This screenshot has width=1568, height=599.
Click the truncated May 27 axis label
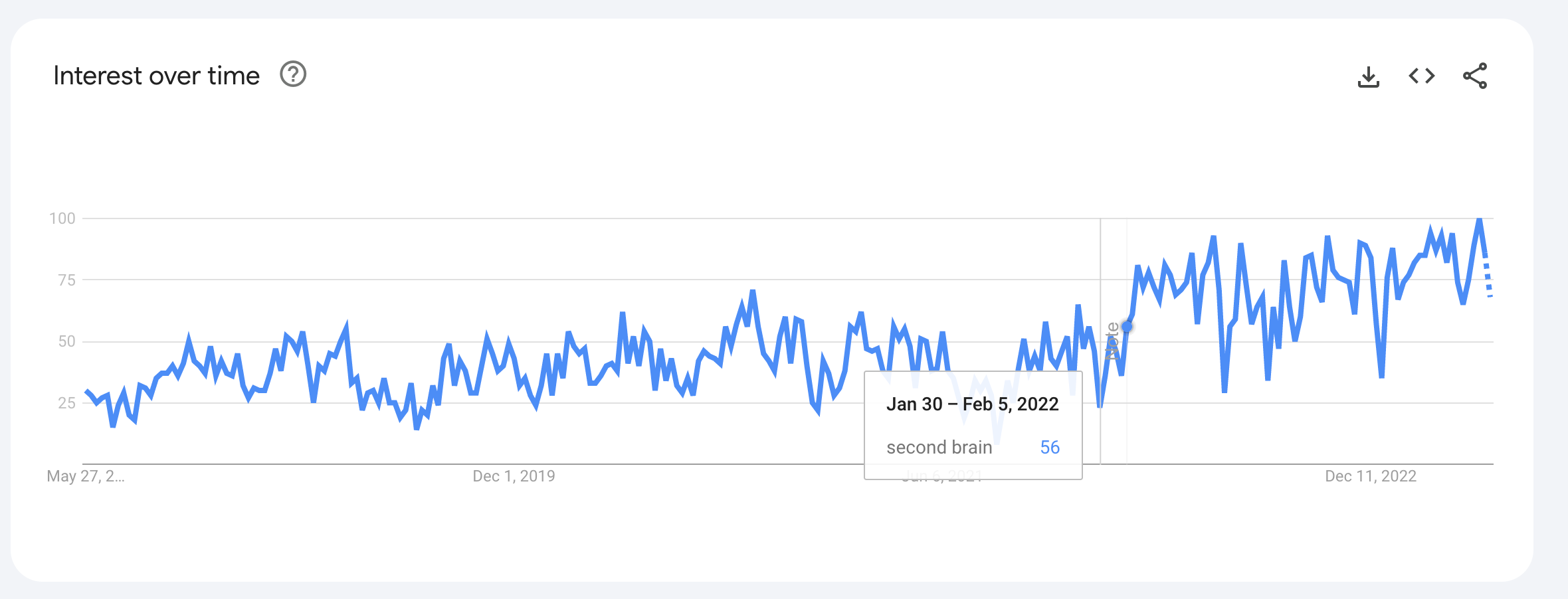click(85, 475)
